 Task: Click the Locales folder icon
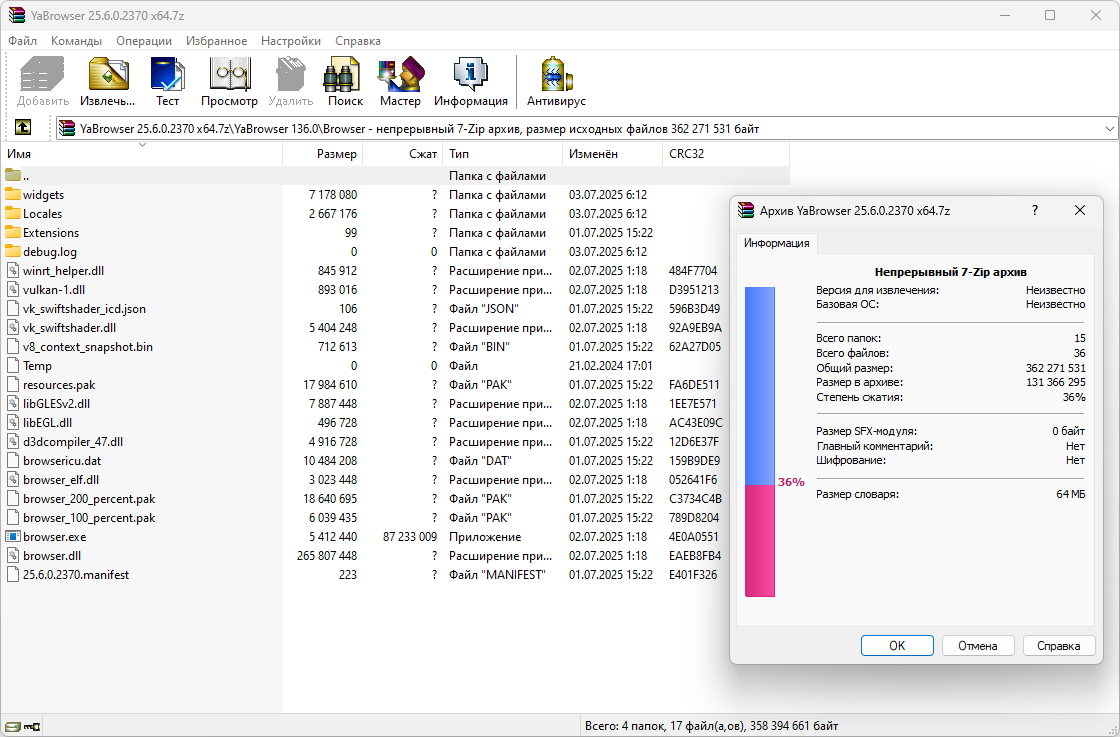pos(13,213)
